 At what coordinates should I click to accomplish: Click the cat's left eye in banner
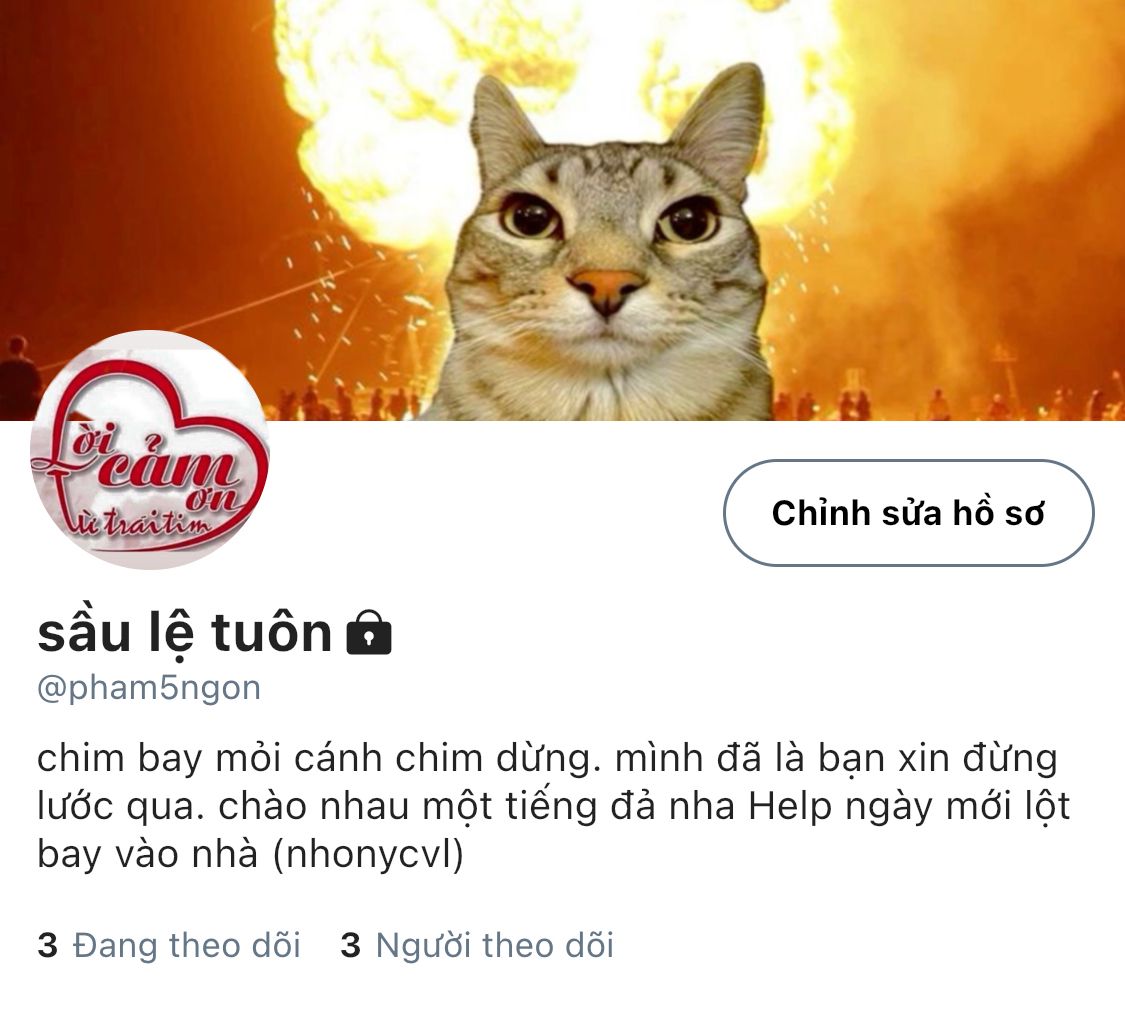[531, 216]
